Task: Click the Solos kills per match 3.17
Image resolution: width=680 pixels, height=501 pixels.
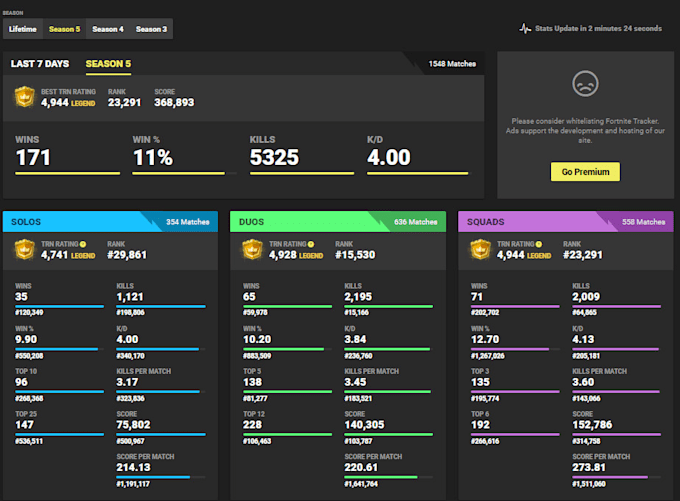Action: (x=127, y=382)
